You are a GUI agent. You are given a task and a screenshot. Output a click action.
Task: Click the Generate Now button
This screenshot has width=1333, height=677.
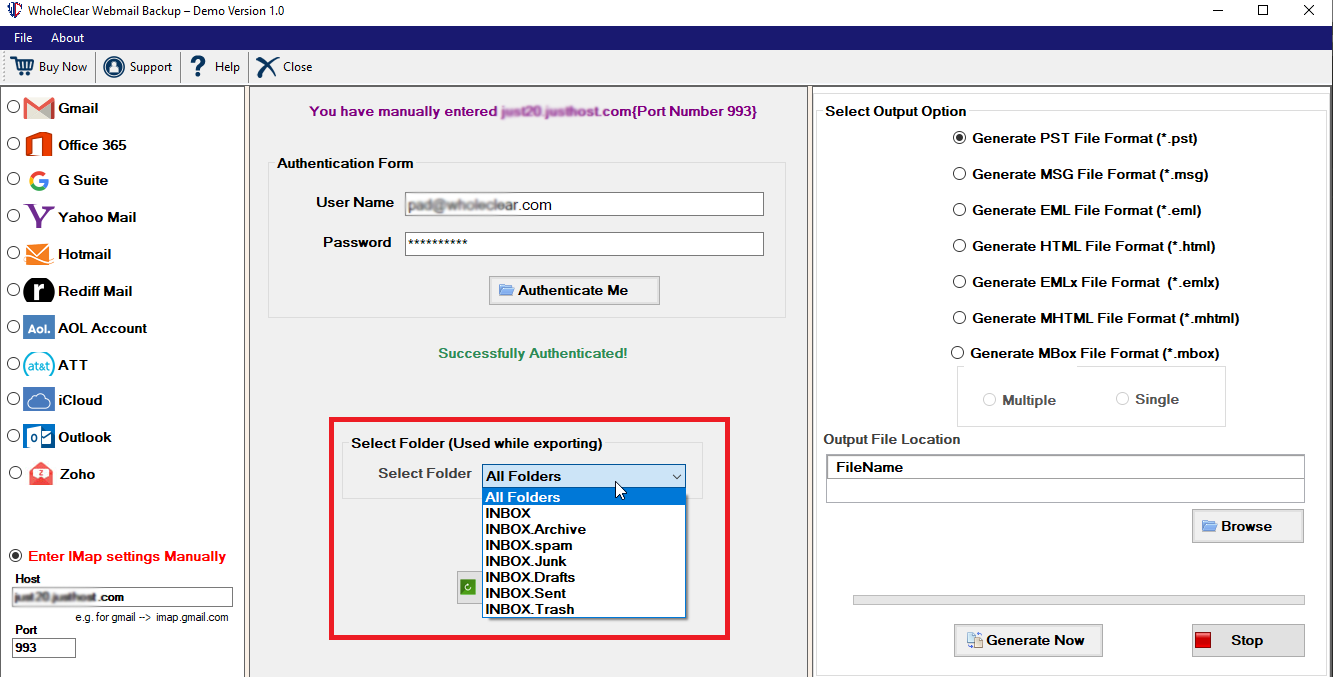click(x=1028, y=640)
